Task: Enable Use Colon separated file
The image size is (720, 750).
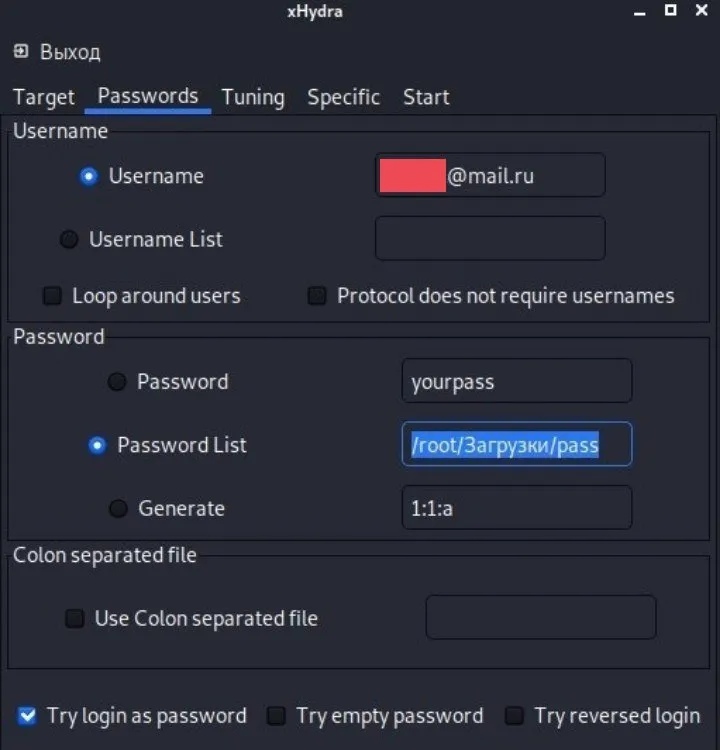Action: (x=75, y=619)
